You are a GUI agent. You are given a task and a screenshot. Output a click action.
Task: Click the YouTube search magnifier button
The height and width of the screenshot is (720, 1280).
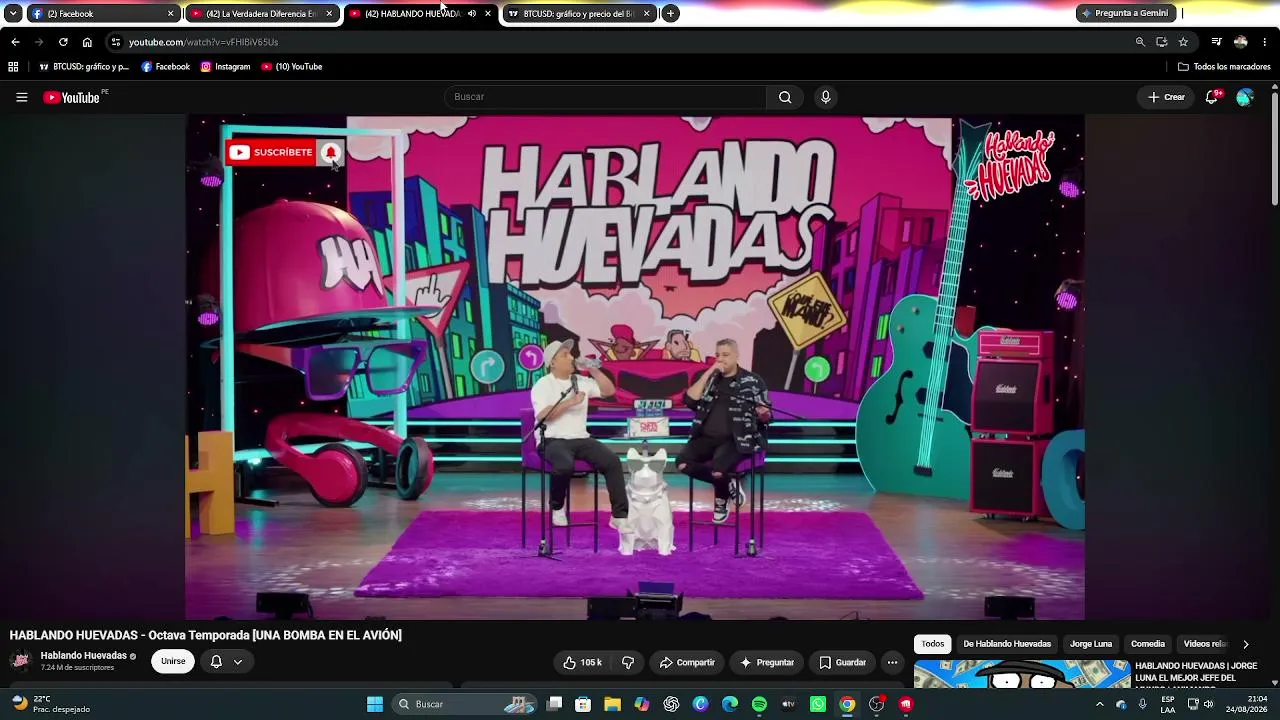coord(785,97)
